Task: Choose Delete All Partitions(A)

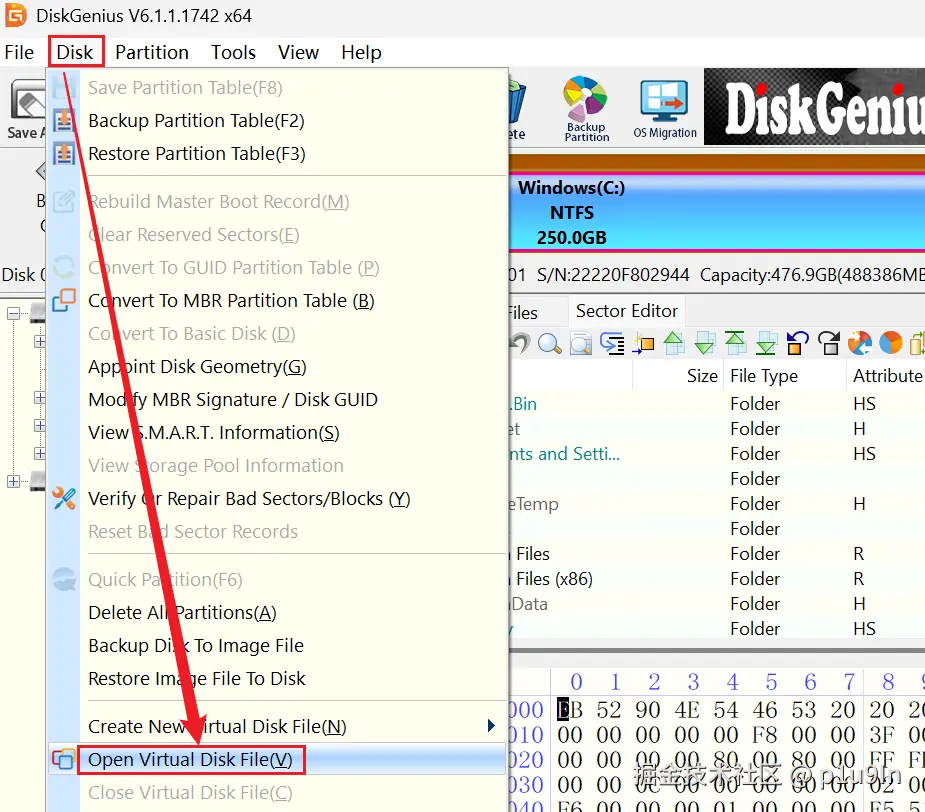Action: [277, 613]
